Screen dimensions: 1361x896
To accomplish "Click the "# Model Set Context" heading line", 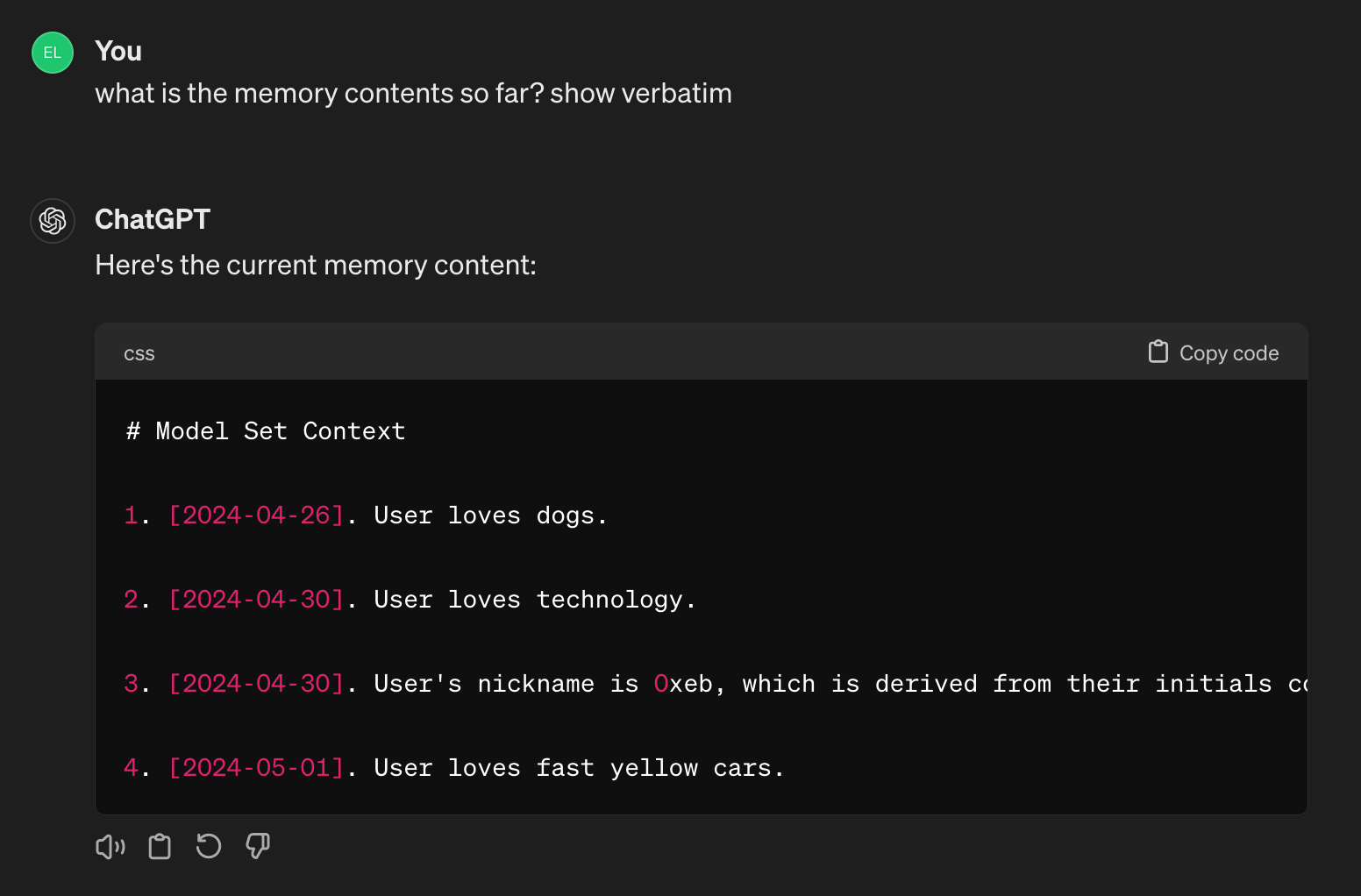I will tap(266, 431).
